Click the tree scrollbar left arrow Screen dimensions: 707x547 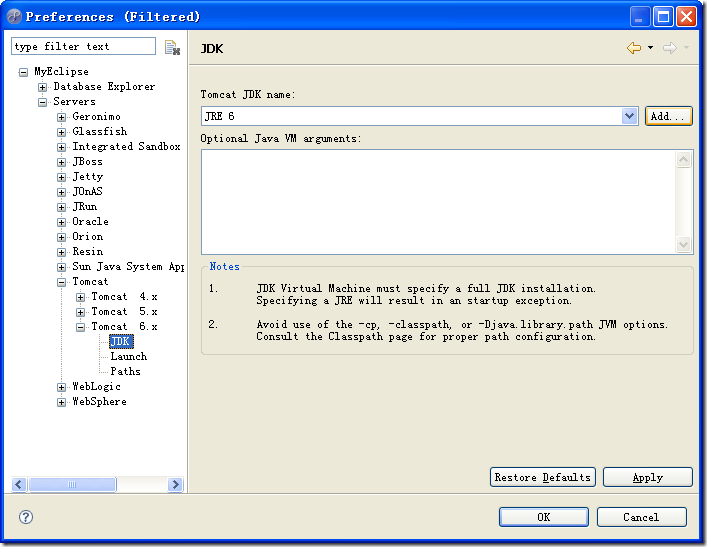click(18, 484)
